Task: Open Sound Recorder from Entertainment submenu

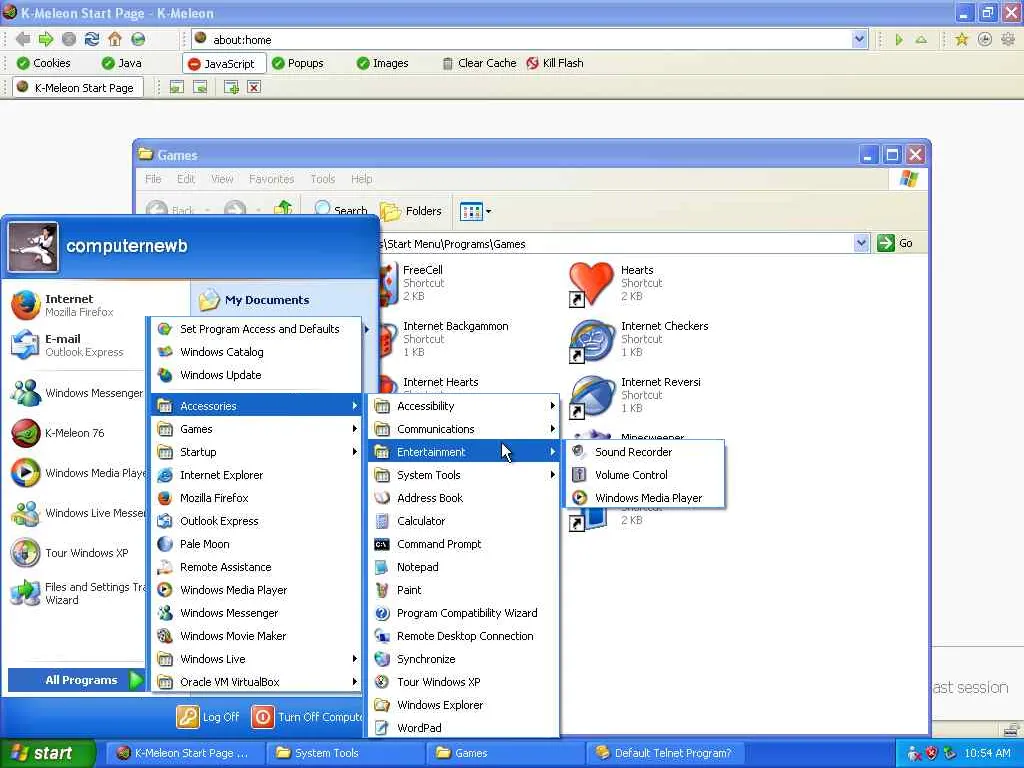Action: (x=645, y=451)
